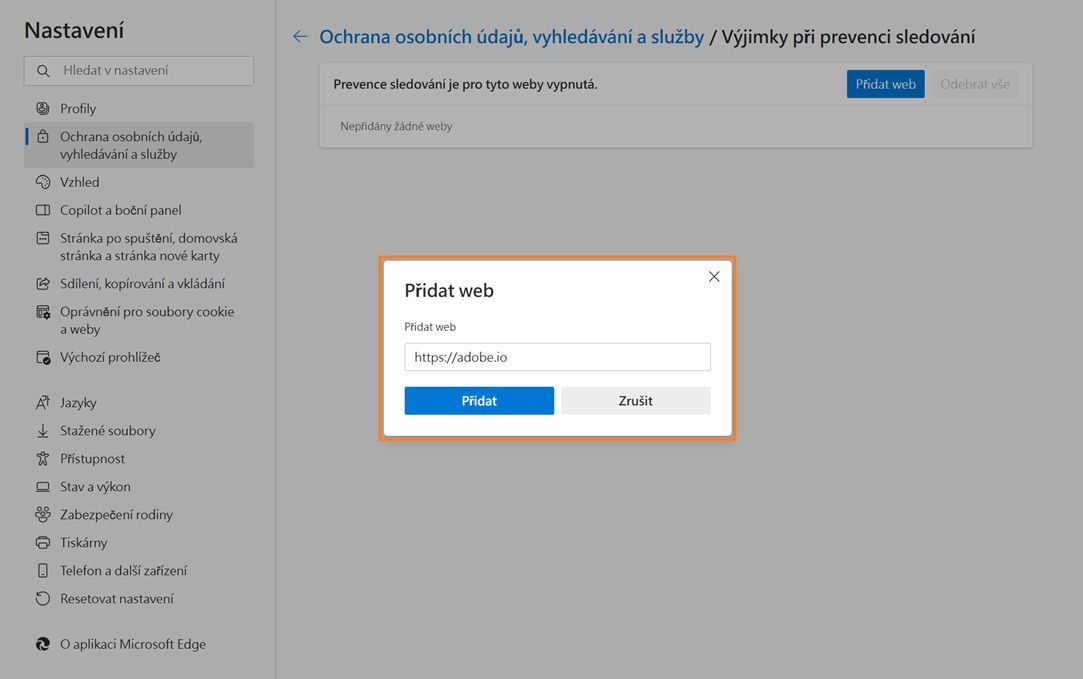The image size is (1083, 679).
Task: Click the O aplikaci Microsoft Edge icon
Action: pyautogui.click(x=41, y=644)
